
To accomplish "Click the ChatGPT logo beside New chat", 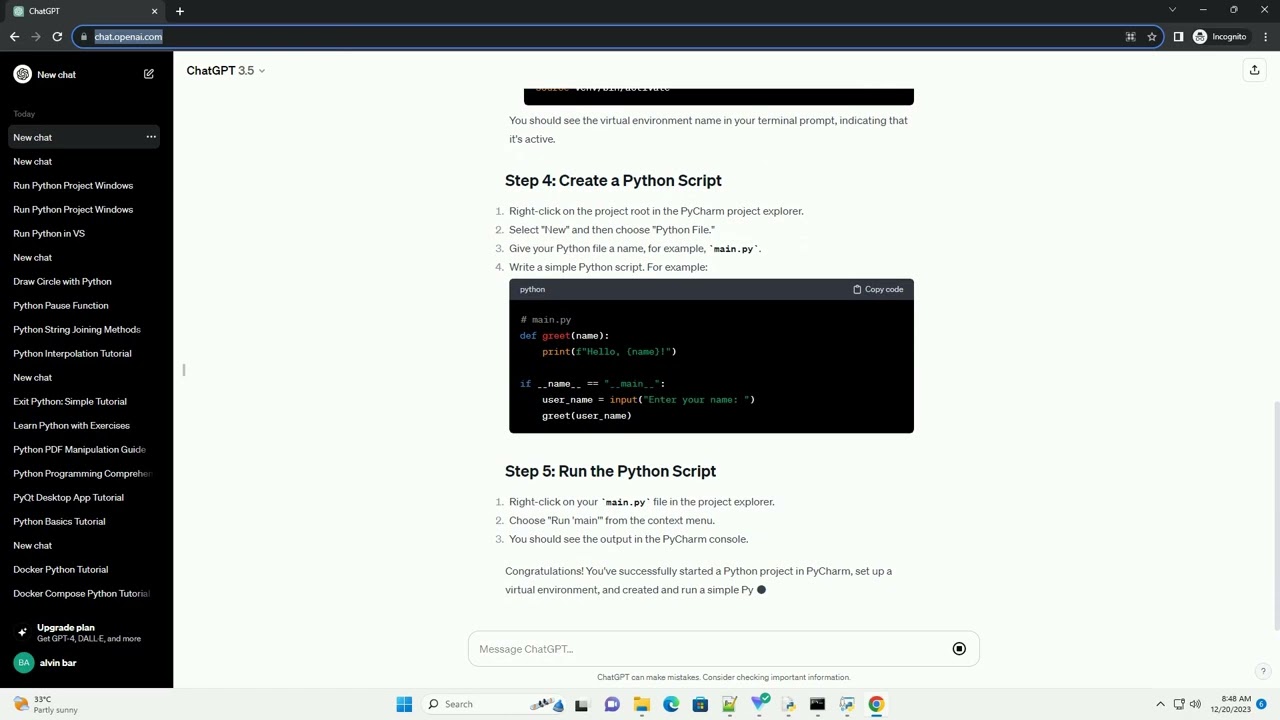I will click(22, 74).
